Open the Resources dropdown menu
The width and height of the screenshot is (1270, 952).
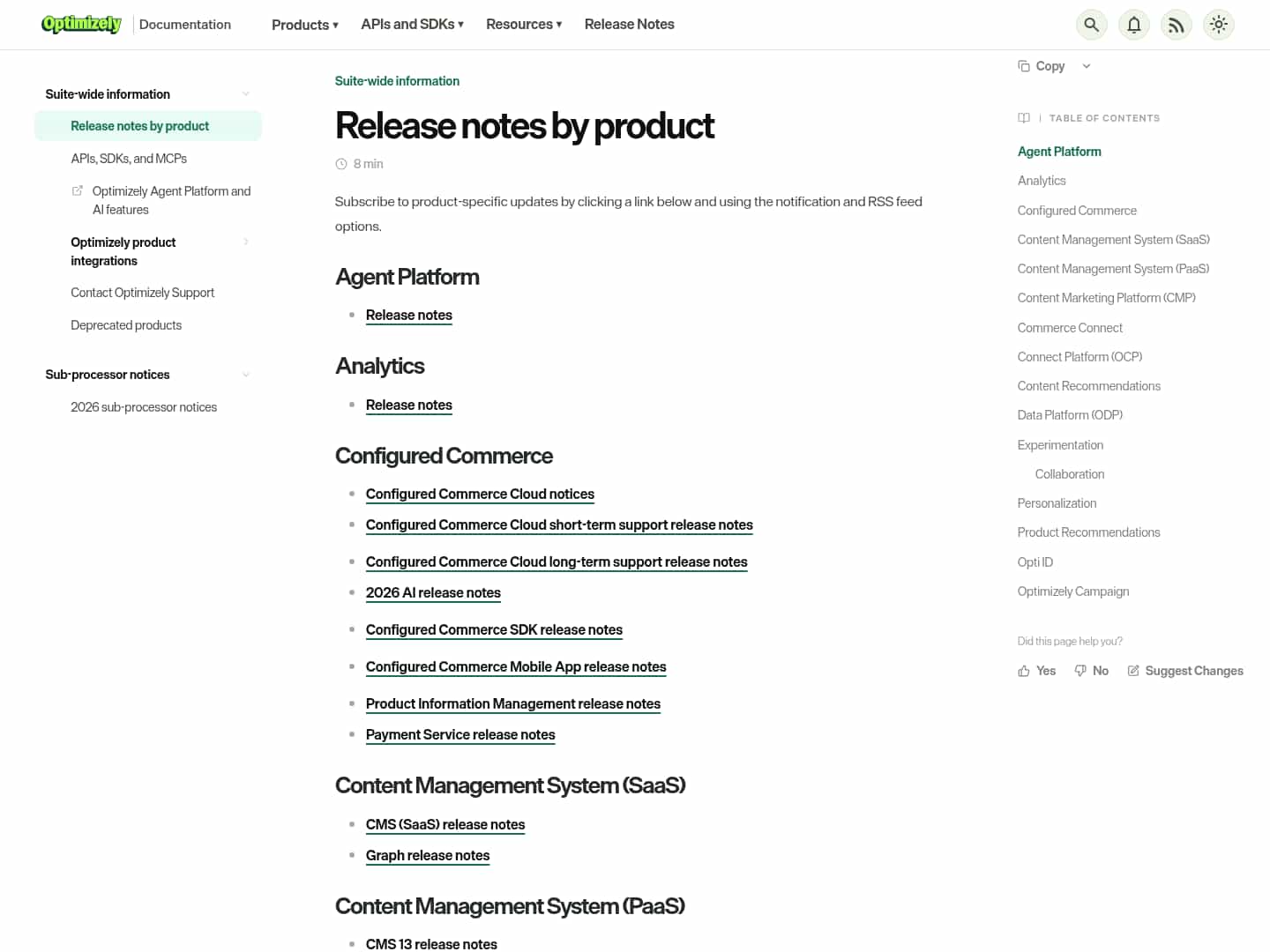click(524, 25)
